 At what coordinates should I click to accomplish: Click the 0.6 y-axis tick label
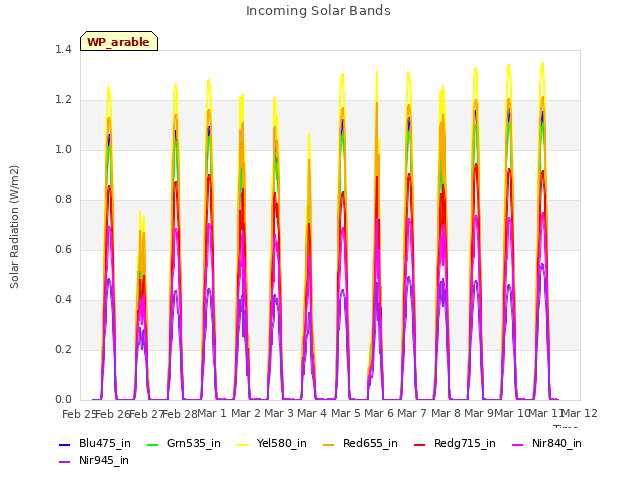click(63, 250)
